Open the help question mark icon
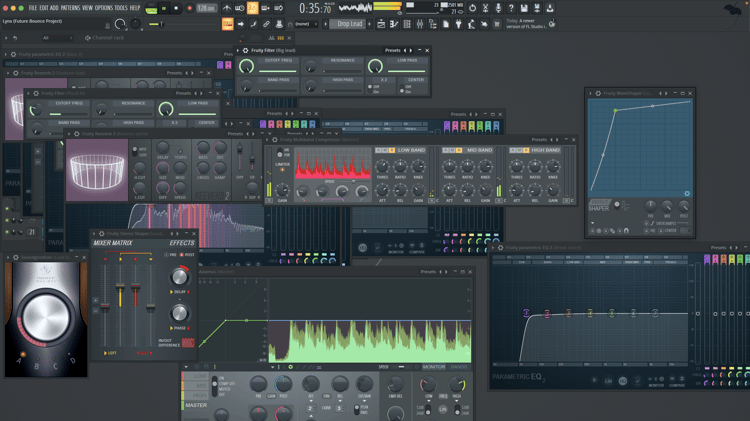Image resolution: width=750 pixels, height=421 pixels. [x=511, y=8]
